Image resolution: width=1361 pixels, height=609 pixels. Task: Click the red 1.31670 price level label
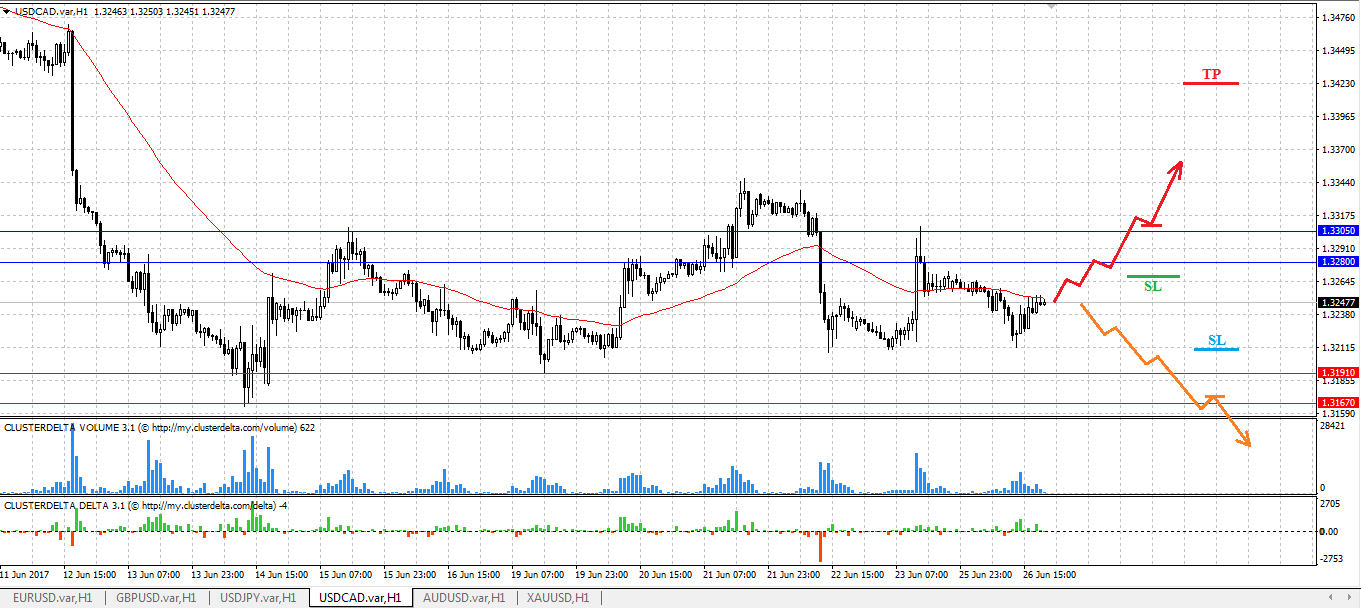coord(1338,402)
